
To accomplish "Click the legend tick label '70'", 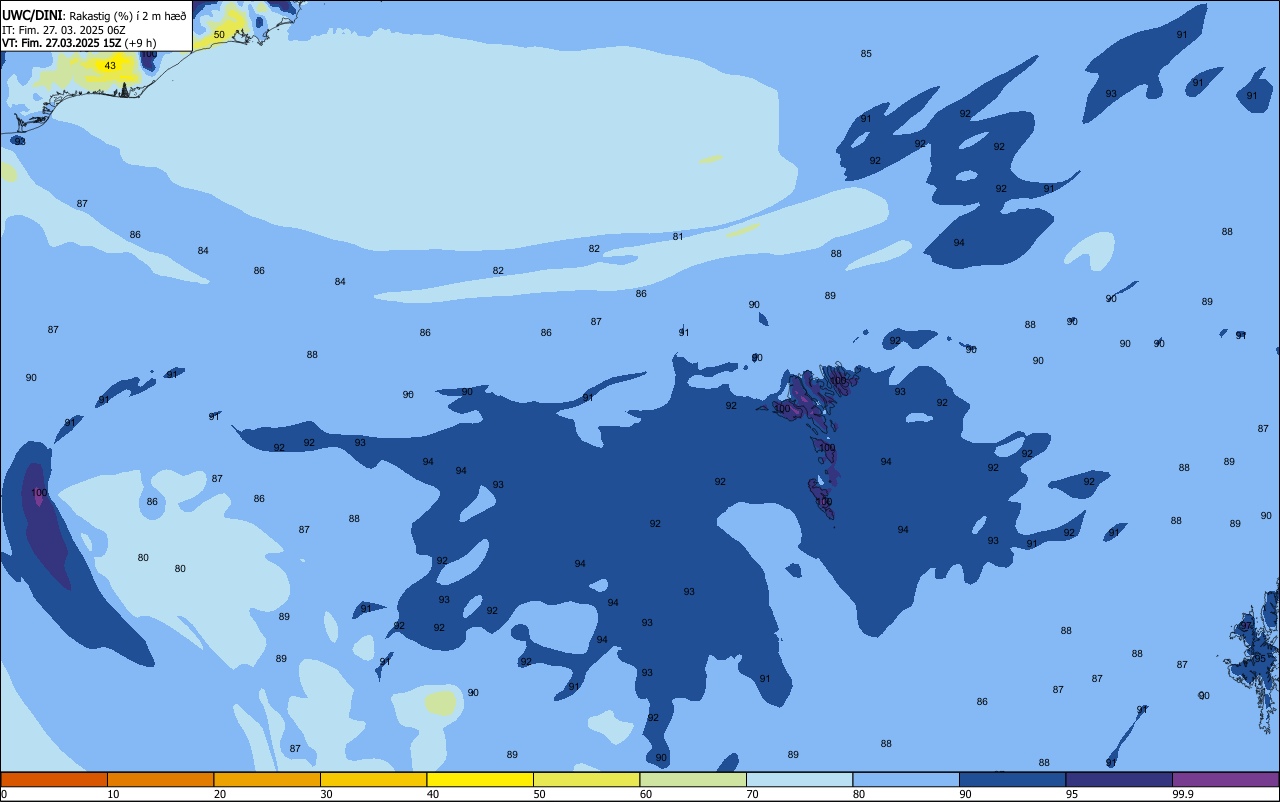I will point(752,794).
